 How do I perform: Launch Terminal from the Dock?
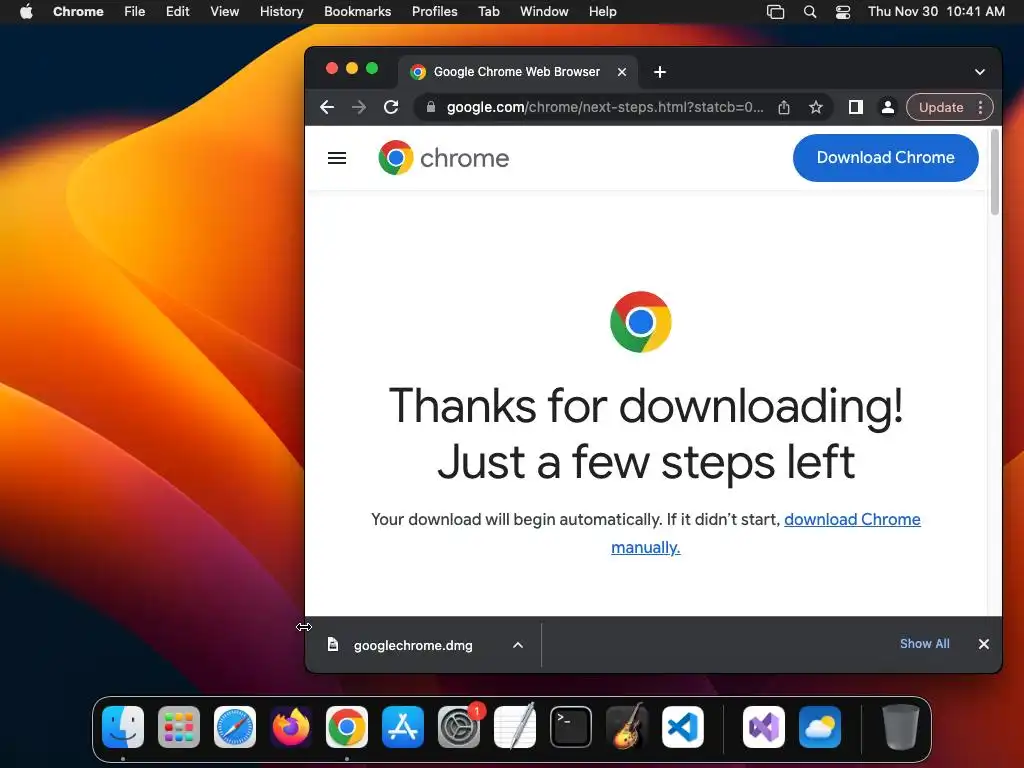(x=571, y=727)
